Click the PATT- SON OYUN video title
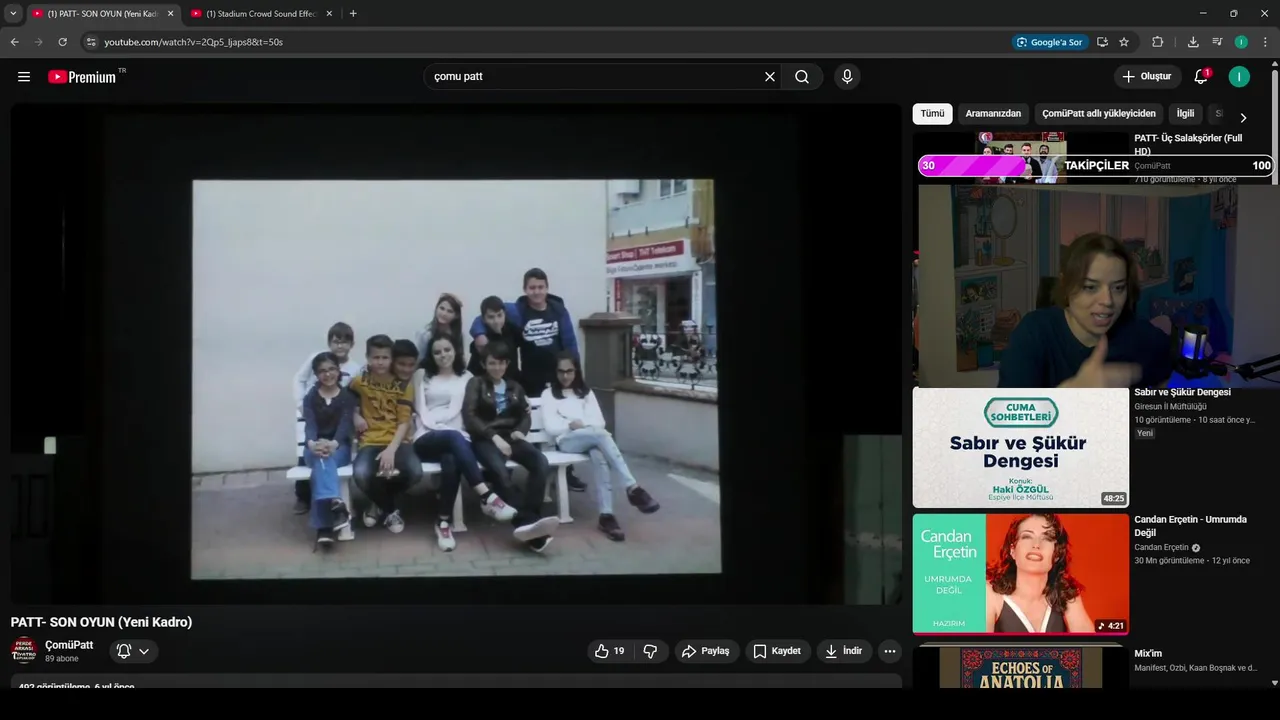This screenshot has height=720, width=1280. pos(101,622)
